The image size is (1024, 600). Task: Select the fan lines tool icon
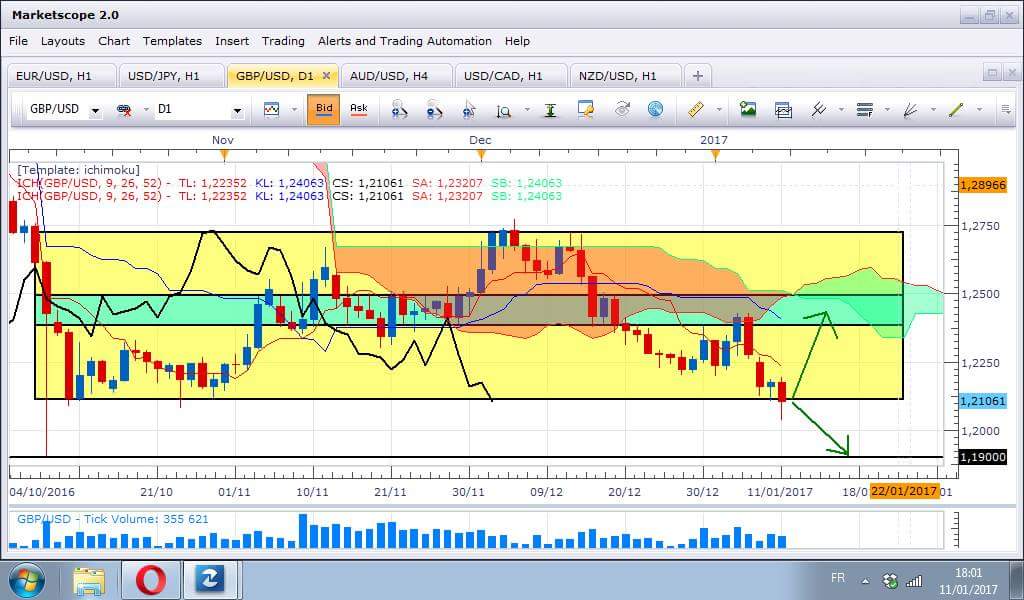(x=910, y=110)
